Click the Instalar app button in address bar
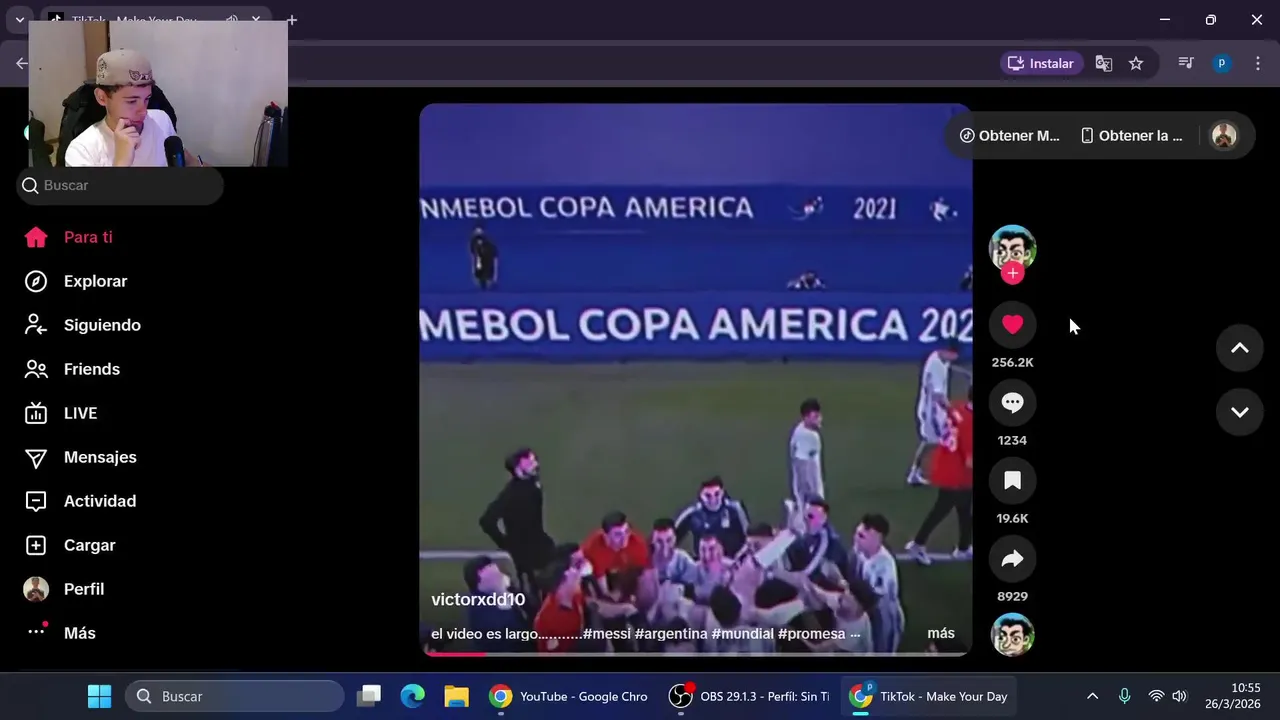1280x720 pixels. [x=1041, y=63]
